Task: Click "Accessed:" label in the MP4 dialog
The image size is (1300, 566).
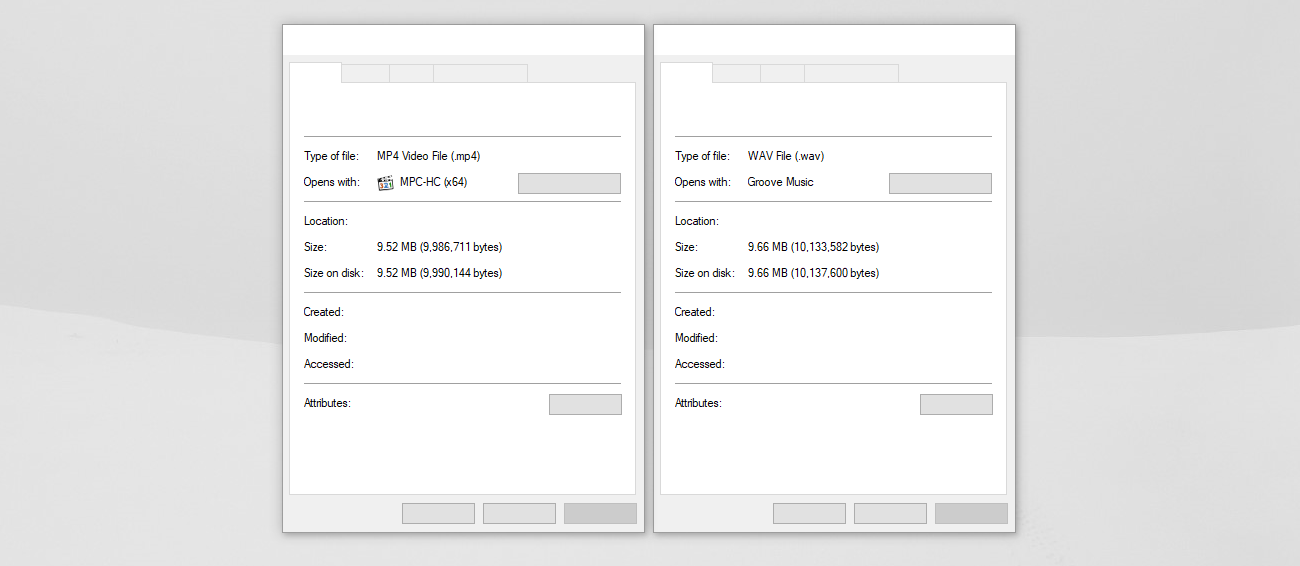Action: pyautogui.click(x=329, y=364)
